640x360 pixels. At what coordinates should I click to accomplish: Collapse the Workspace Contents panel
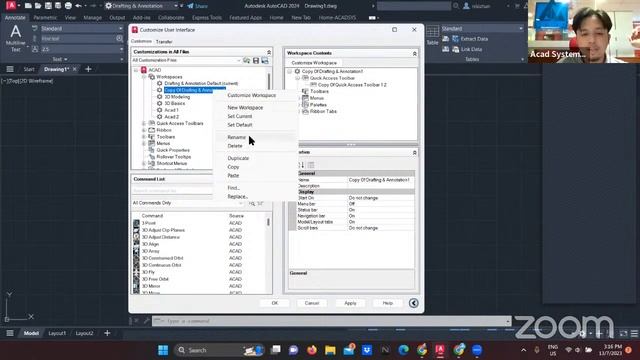tap(415, 53)
